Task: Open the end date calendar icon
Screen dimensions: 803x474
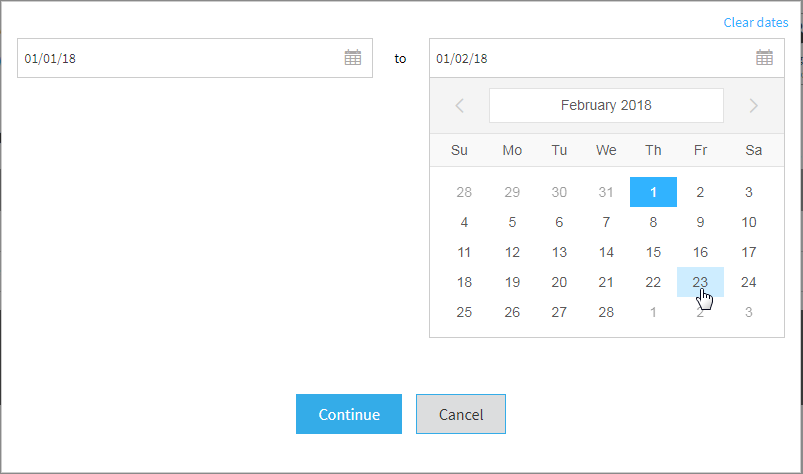Action: pos(765,58)
